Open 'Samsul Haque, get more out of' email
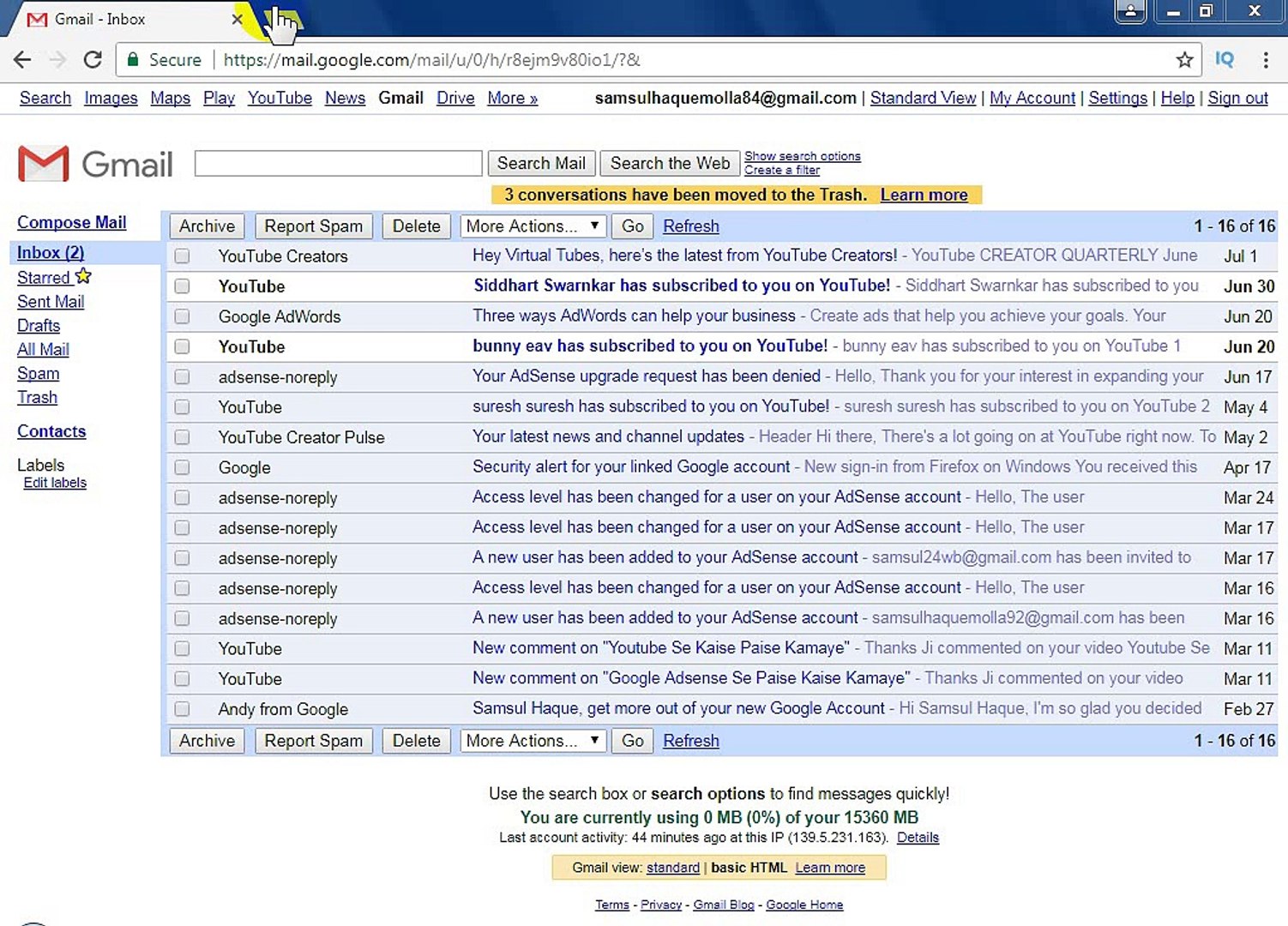 click(678, 708)
